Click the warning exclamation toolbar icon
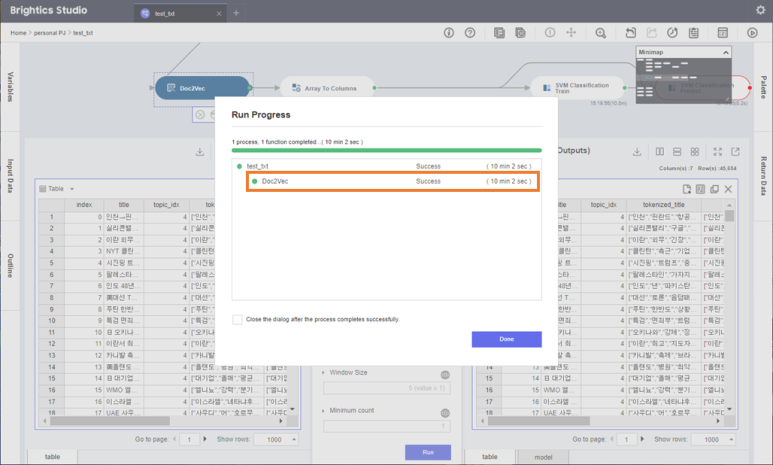 click(x=550, y=33)
